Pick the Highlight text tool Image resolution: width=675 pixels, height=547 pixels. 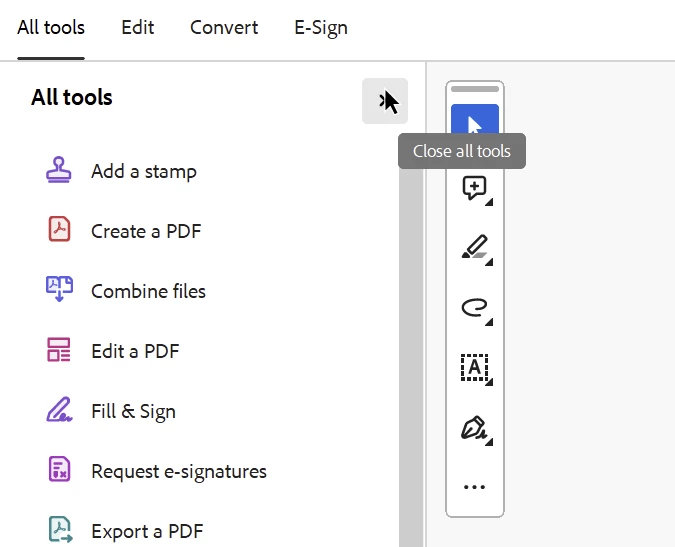[x=474, y=247]
